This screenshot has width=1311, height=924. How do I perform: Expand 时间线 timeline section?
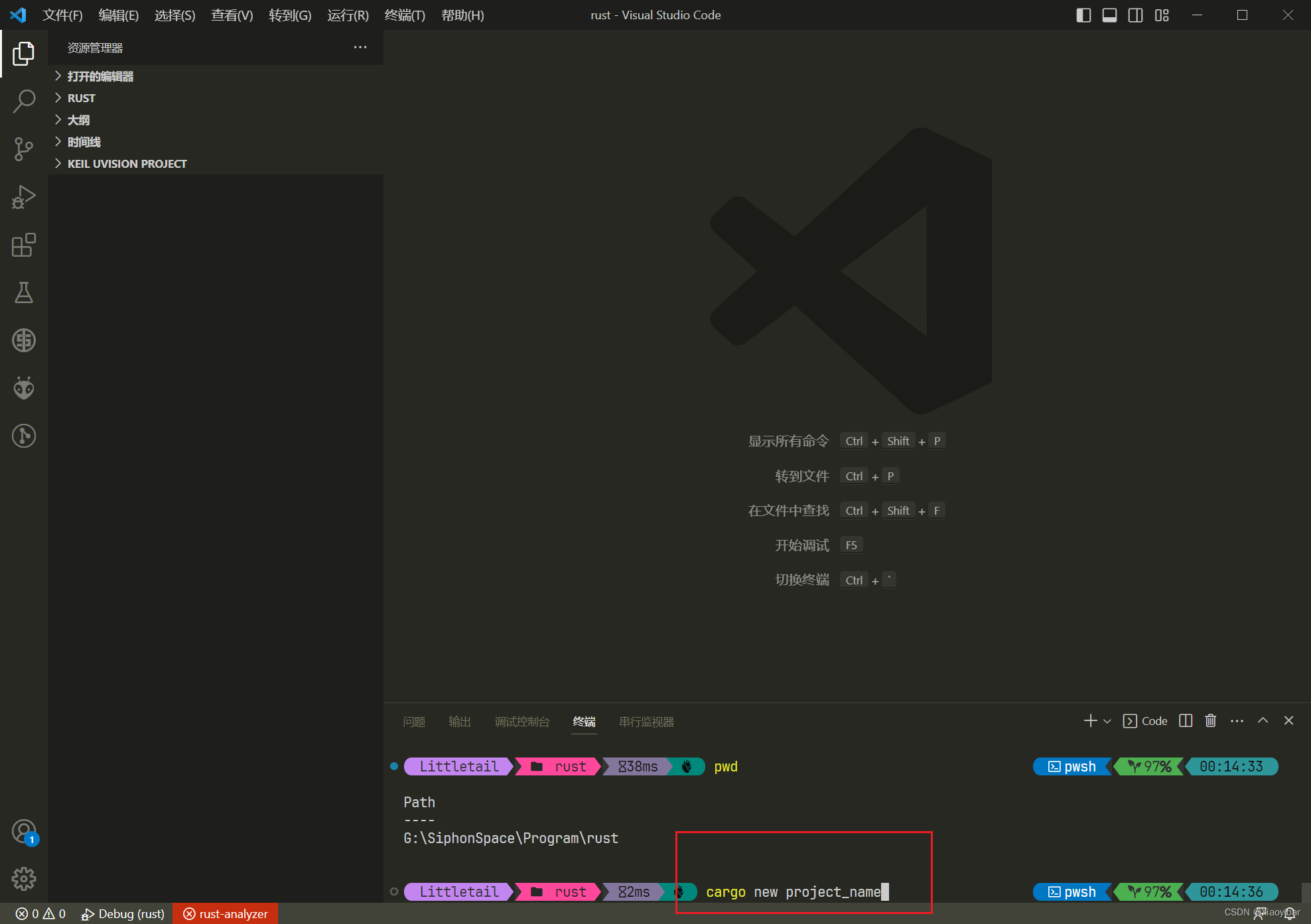click(x=216, y=142)
